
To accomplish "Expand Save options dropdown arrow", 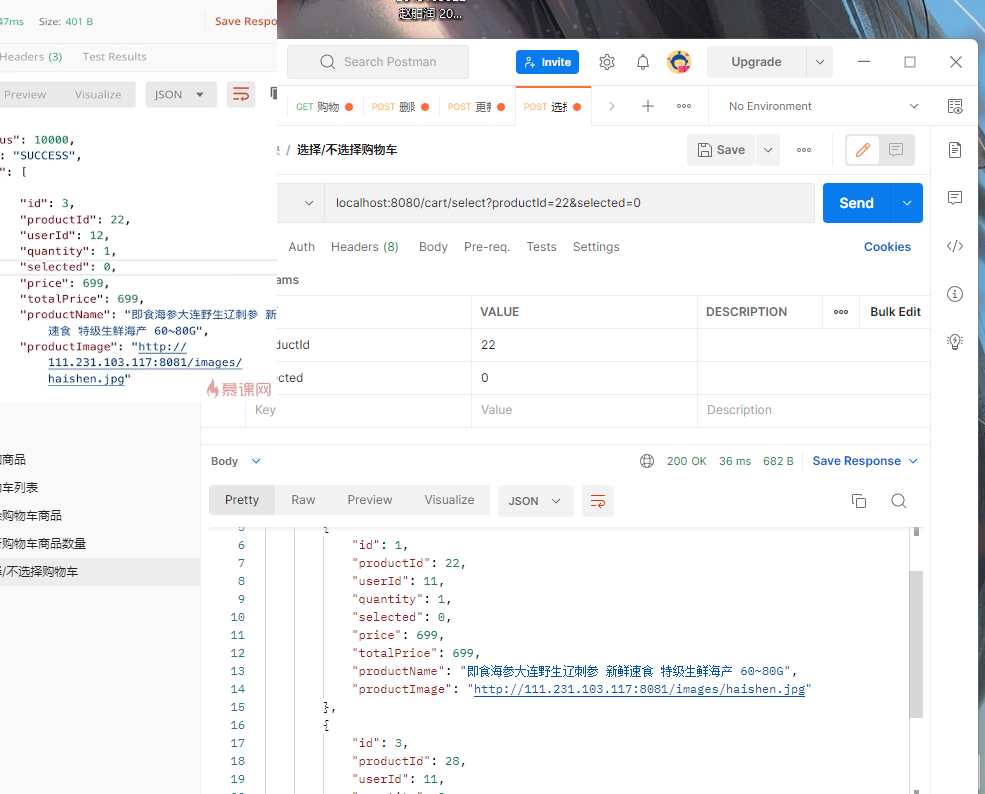I will tap(768, 150).
